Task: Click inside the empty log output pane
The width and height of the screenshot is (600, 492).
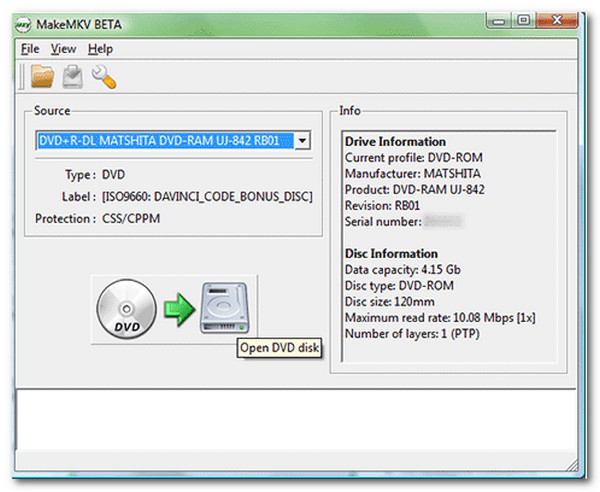Action: click(x=296, y=420)
